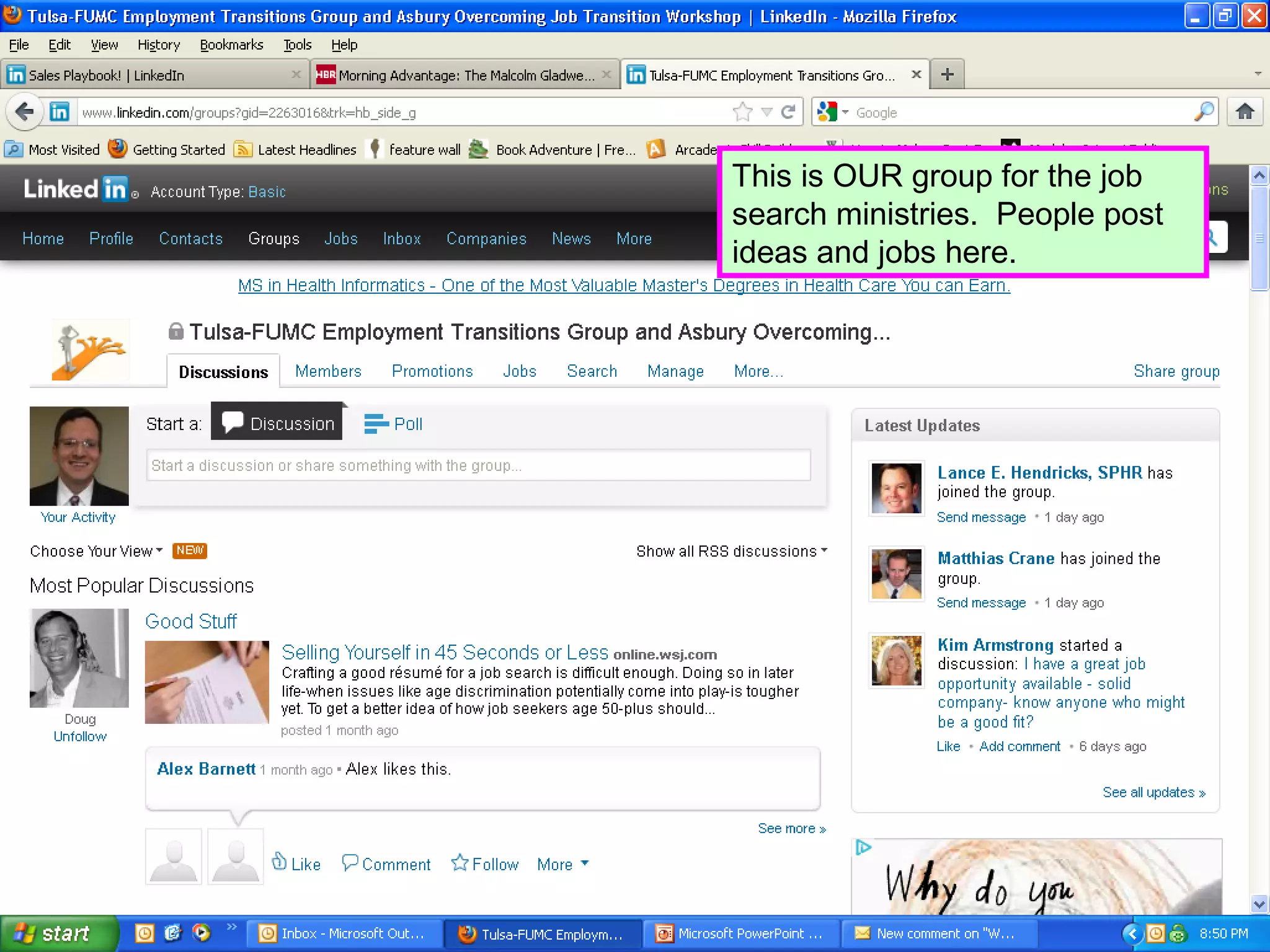The image size is (1270, 952).
Task: Click the start a discussion text field
Action: (478, 465)
